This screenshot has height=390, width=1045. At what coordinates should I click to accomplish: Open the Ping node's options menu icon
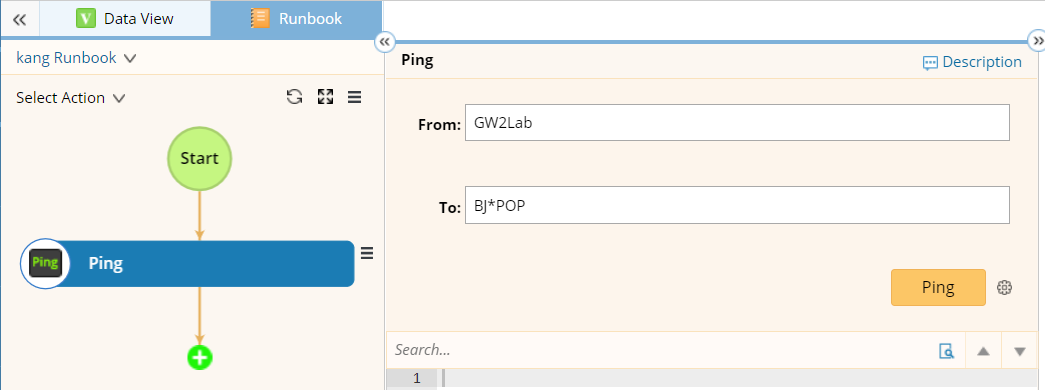367,253
